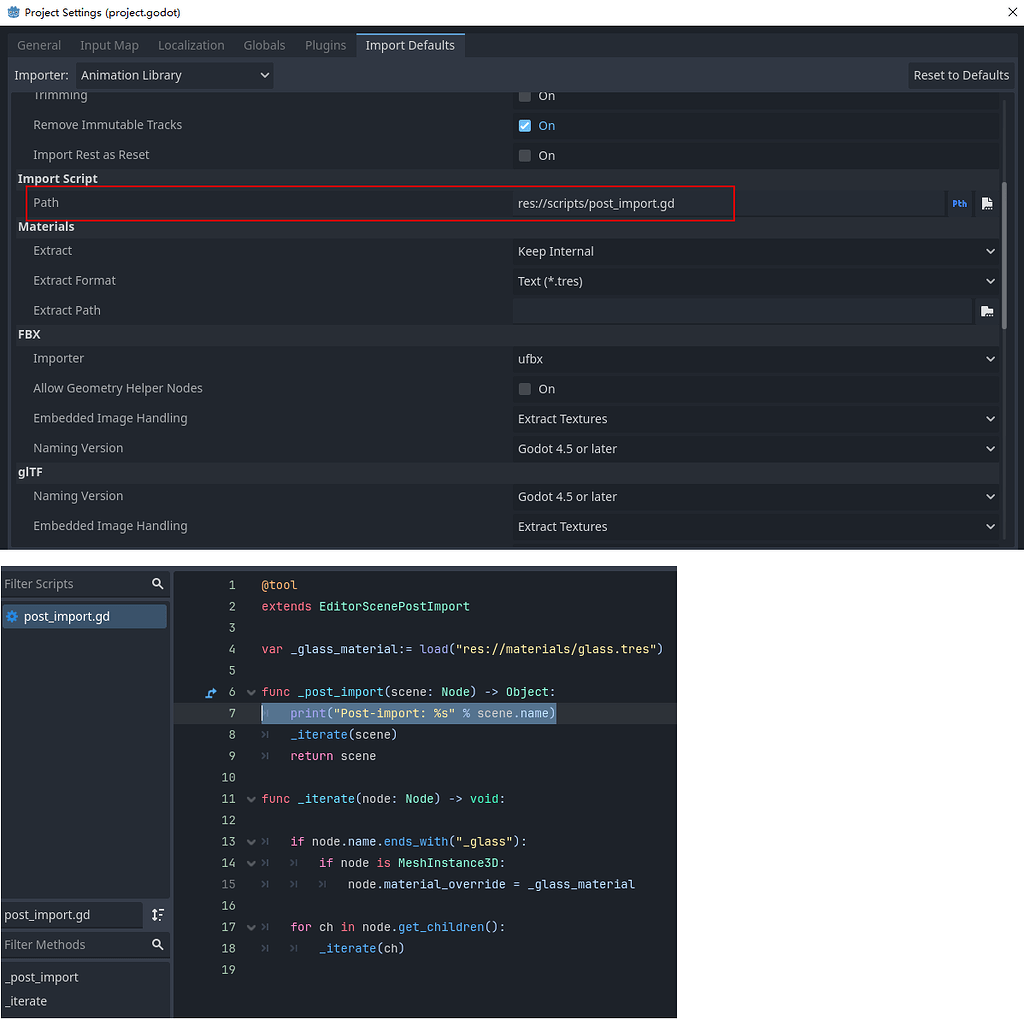
Task: Click the Filter Methods search icon
Action: pyautogui.click(x=157, y=945)
